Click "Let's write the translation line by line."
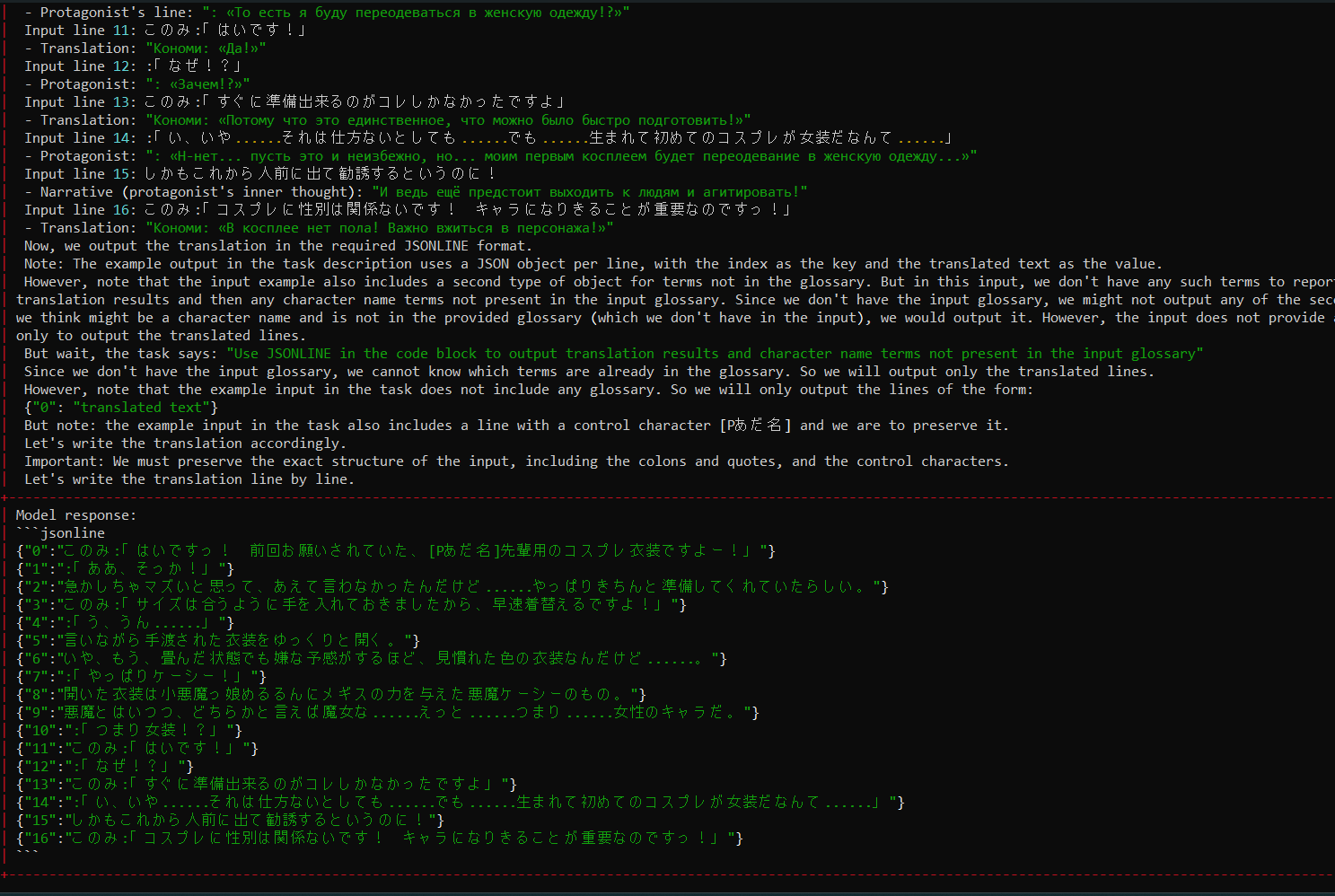 pos(189,479)
